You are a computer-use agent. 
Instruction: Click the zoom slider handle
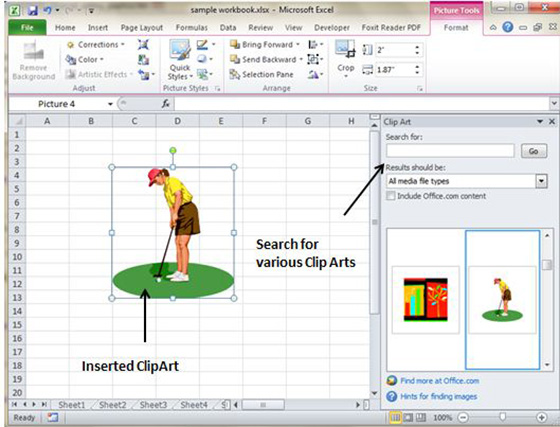click(x=502, y=417)
